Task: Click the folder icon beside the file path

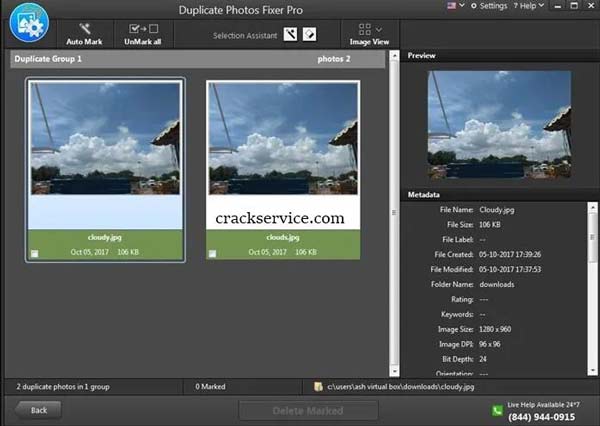Action: pyautogui.click(x=317, y=385)
